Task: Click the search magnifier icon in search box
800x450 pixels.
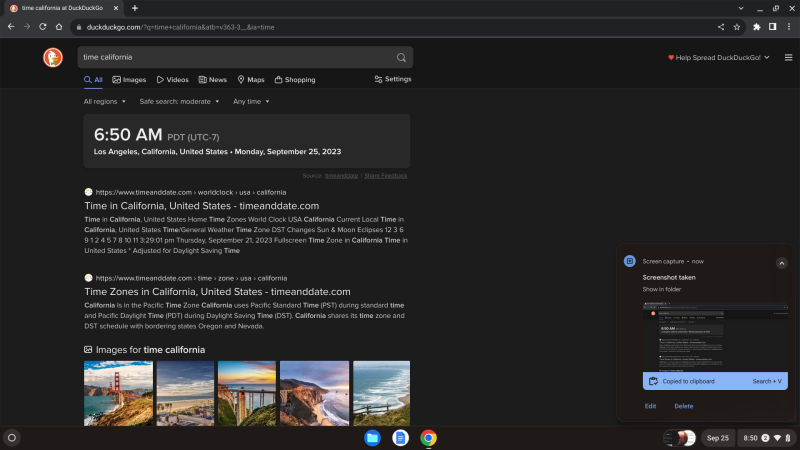Action: (401, 57)
